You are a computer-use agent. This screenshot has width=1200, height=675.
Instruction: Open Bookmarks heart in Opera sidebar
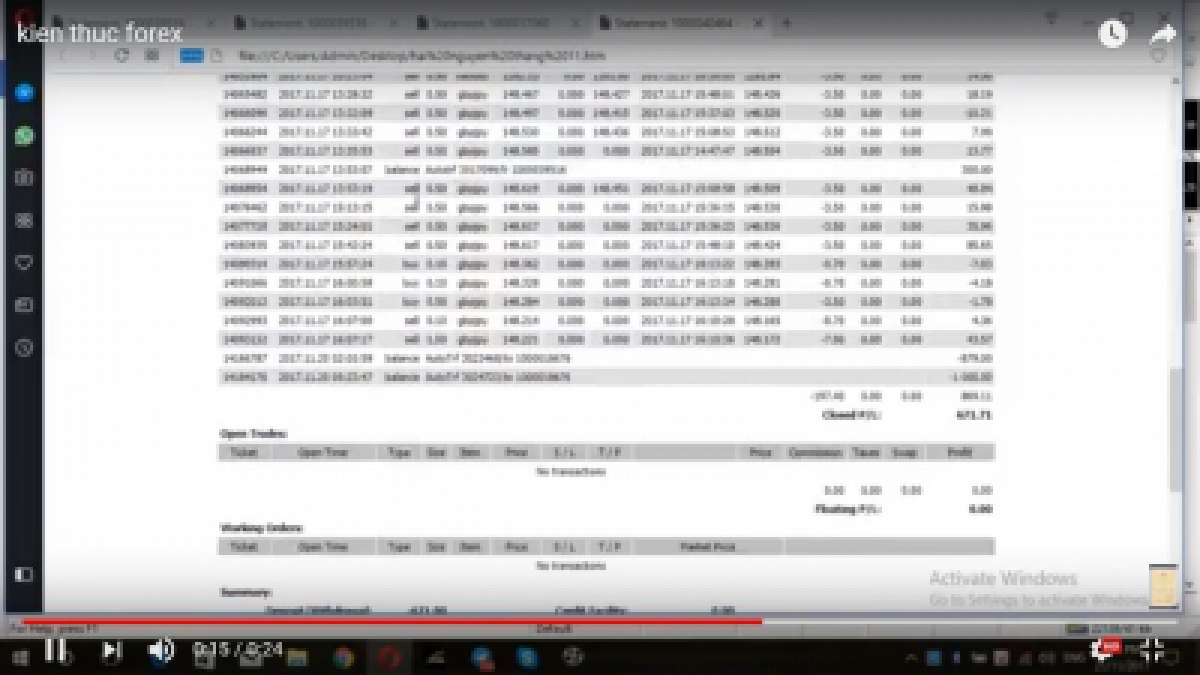25,263
